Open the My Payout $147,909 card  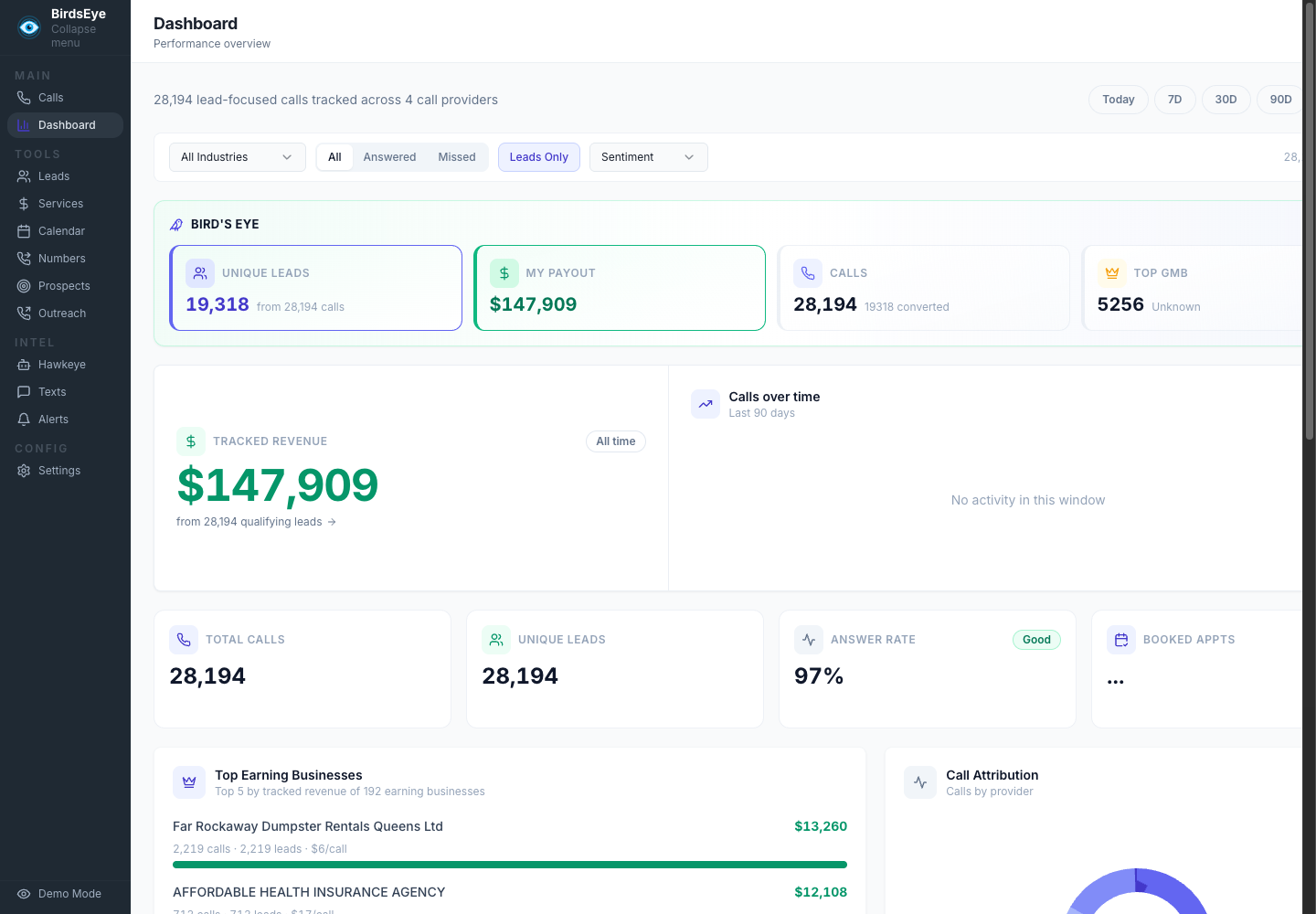click(620, 288)
